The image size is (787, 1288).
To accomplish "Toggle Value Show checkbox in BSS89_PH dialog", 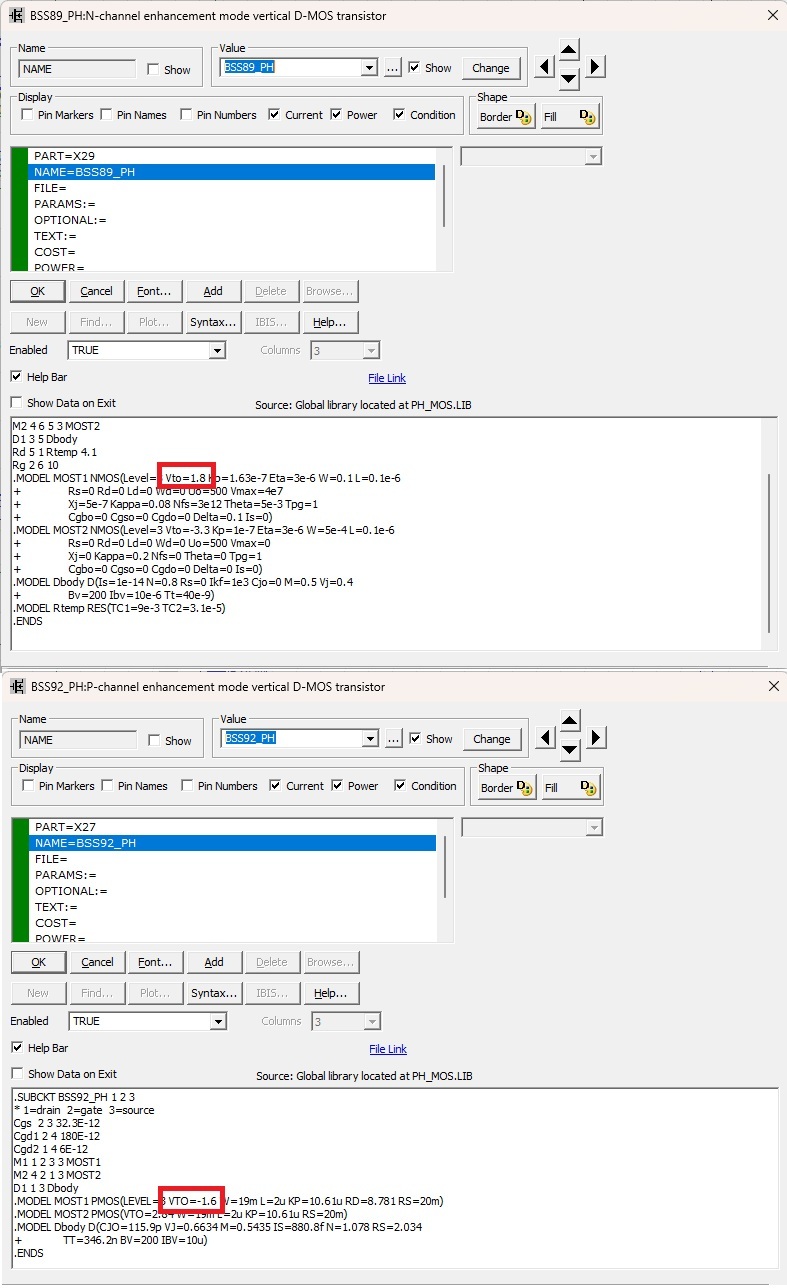I will pos(414,68).
